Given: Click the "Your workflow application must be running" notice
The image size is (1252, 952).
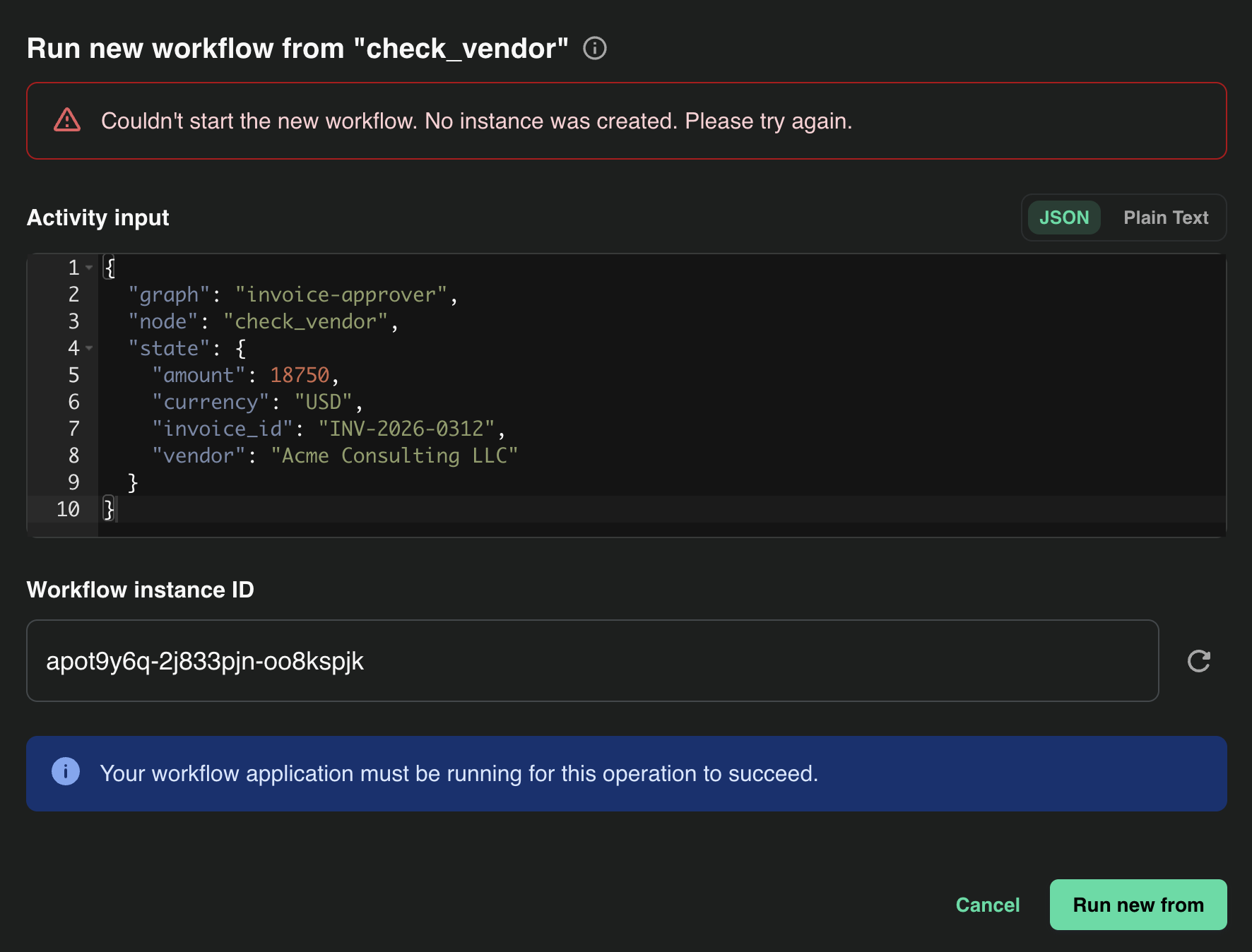Looking at the screenshot, I should pyautogui.click(x=459, y=773).
